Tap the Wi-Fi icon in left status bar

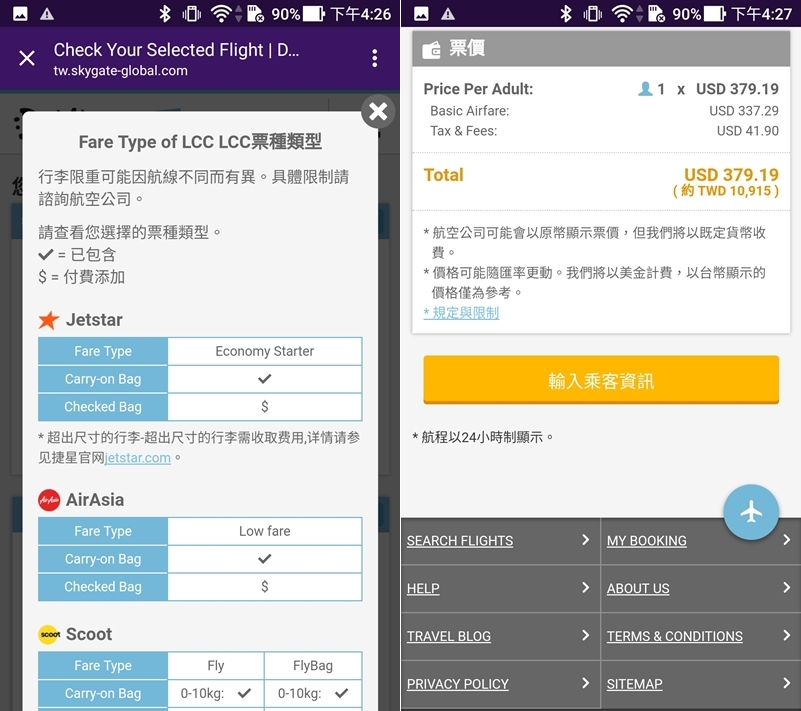tap(221, 14)
